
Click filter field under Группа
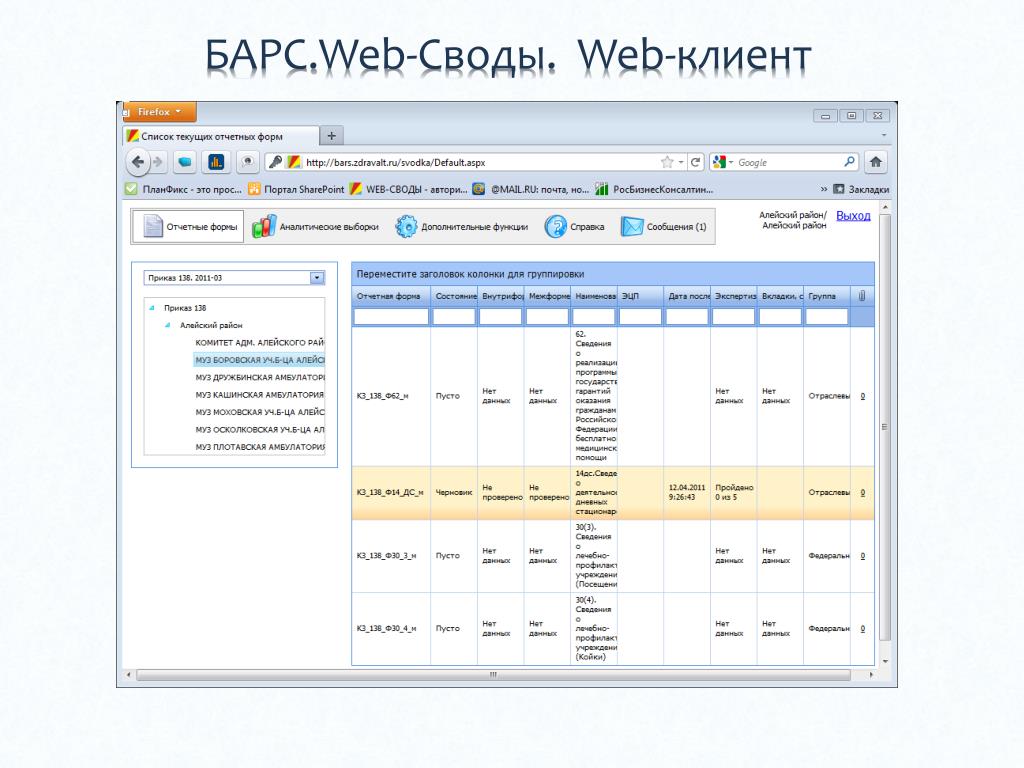826,317
